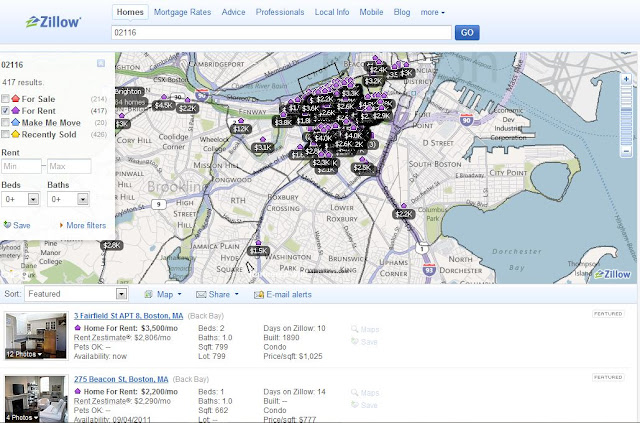
Task: Click the $4.5K map price marker
Action: coord(163,106)
